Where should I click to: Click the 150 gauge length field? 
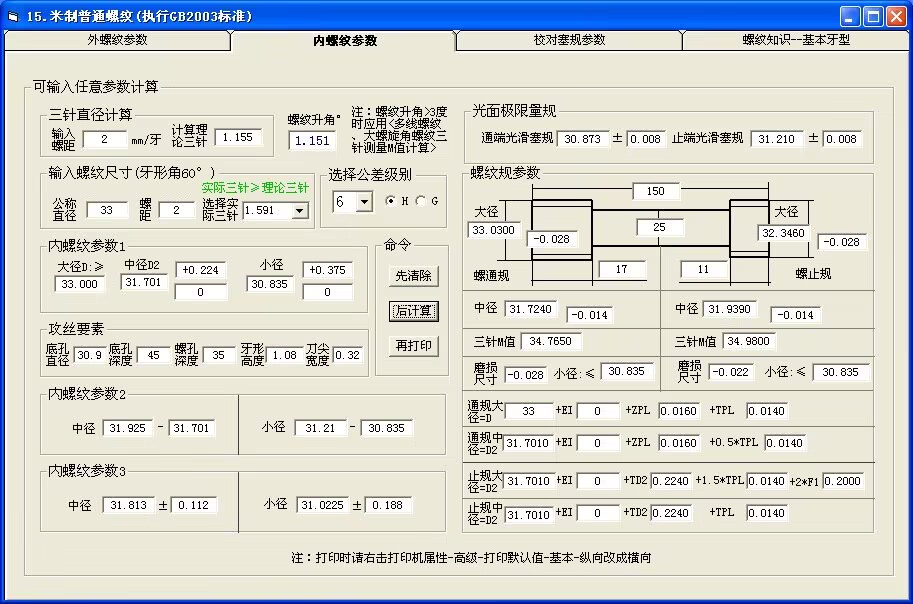pyautogui.click(x=656, y=191)
